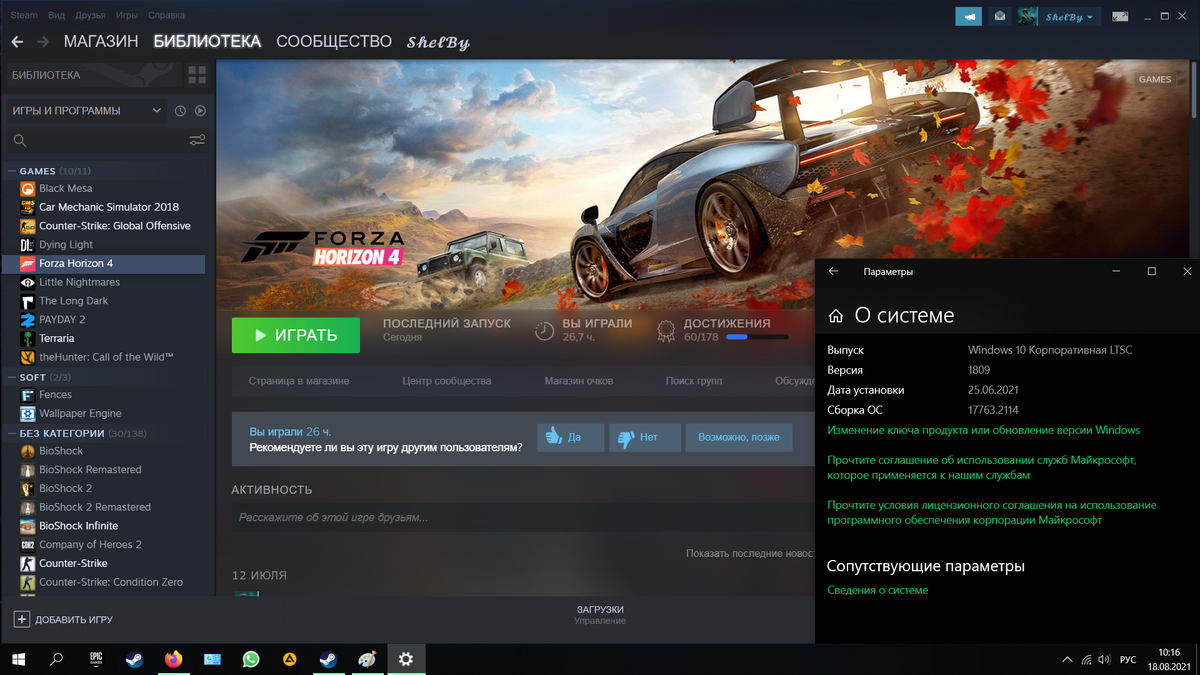The image size is (1200, 675).
Task: Show hidden icons tray chevron
Action: coord(1066,660)
